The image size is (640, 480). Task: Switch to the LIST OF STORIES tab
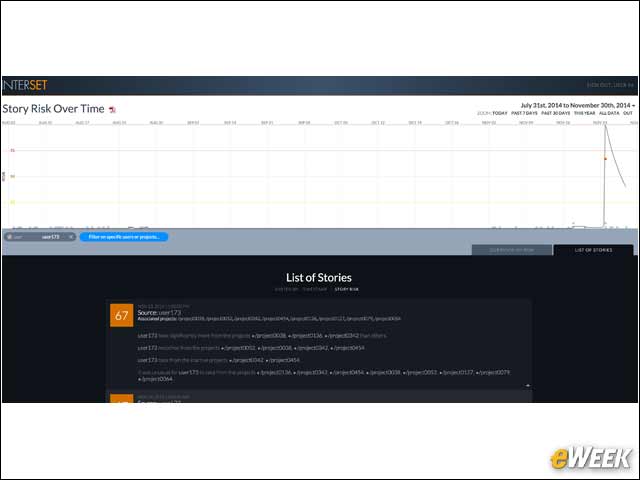(593, 250)
